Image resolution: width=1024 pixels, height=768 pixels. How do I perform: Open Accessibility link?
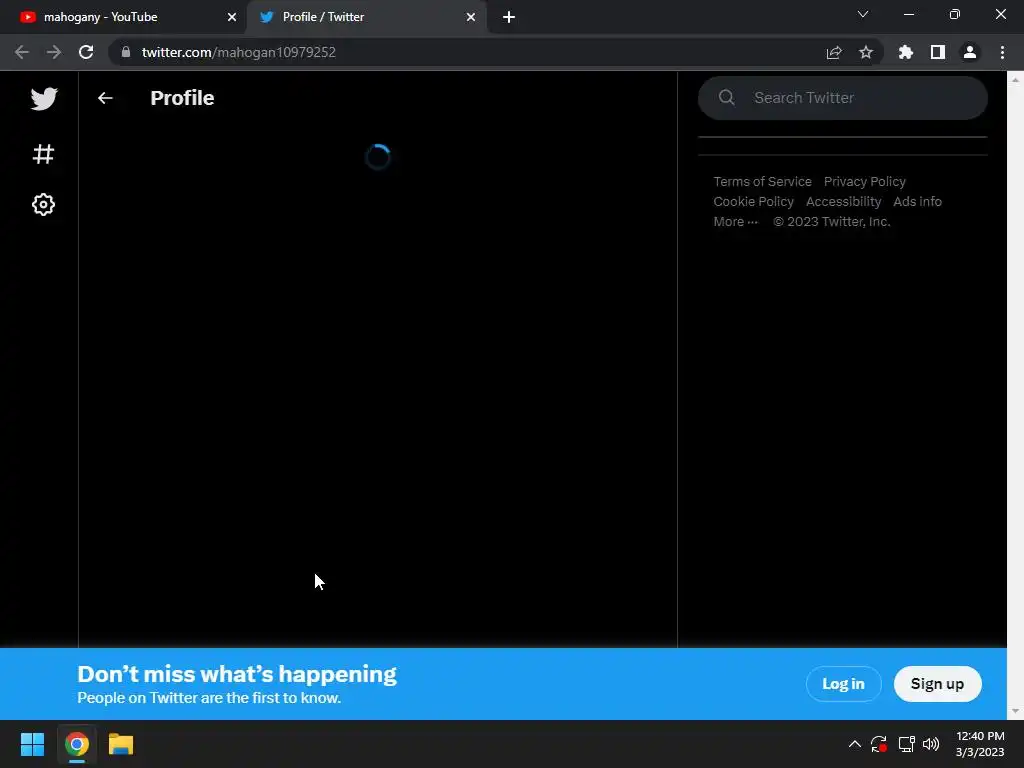[x=843, y=202]
